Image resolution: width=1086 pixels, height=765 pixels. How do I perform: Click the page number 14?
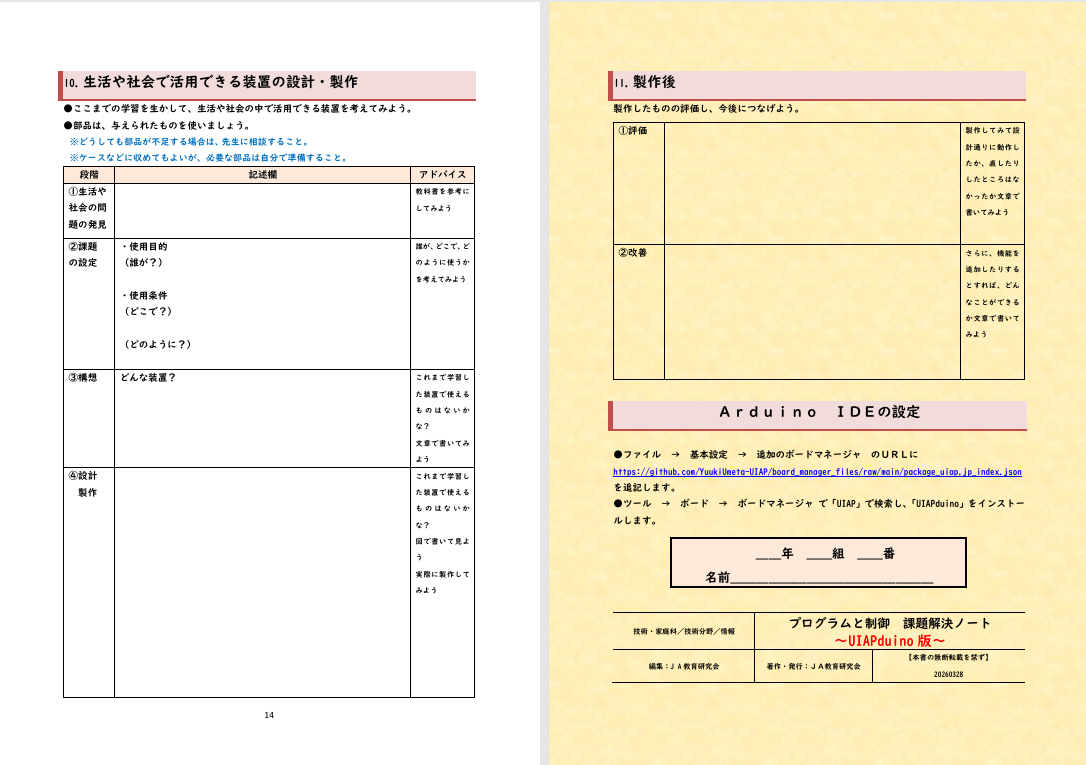pyautogui.click(x=269, y=714)
